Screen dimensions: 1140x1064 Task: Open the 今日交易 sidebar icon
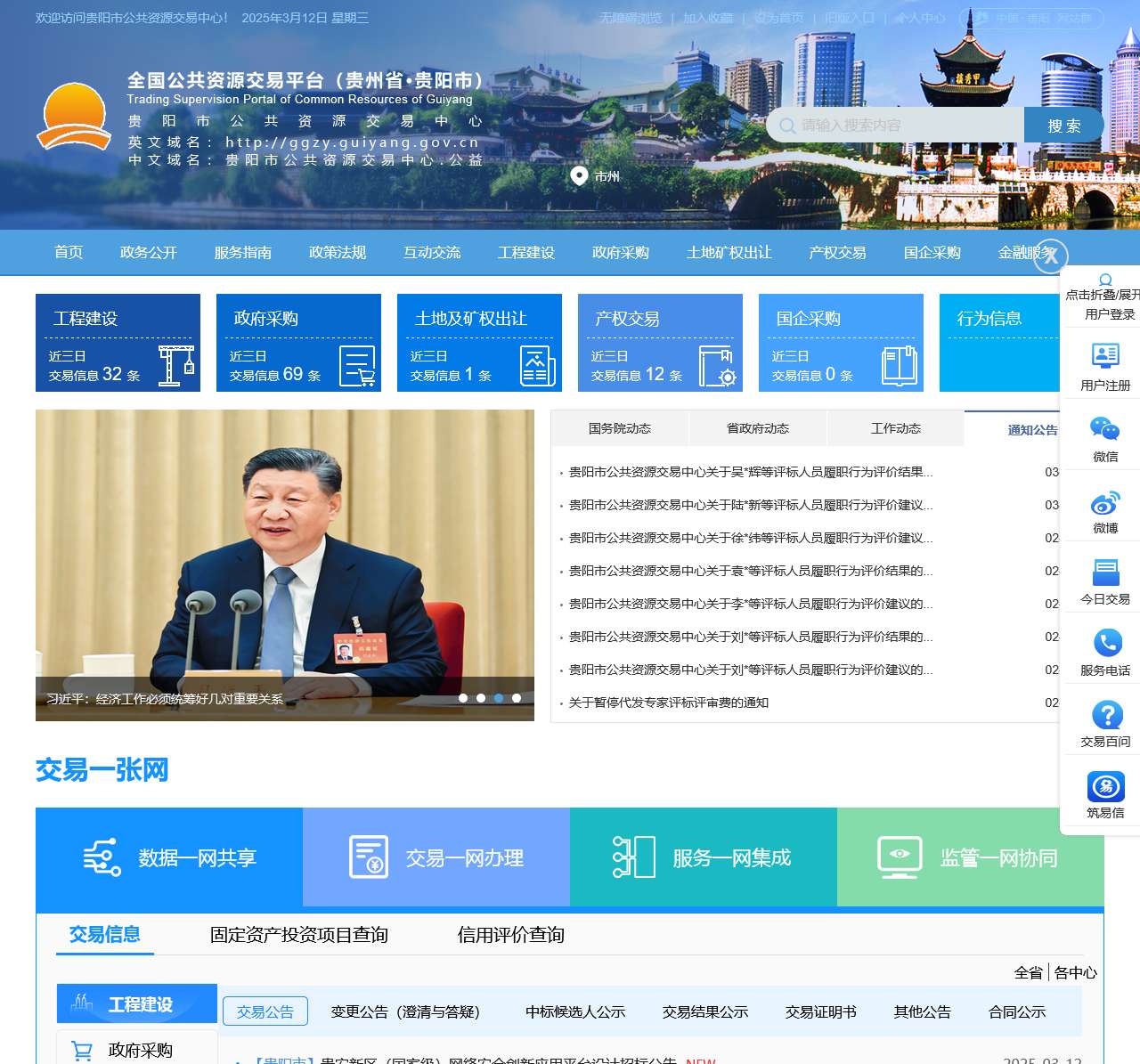tap(1105, 573)
